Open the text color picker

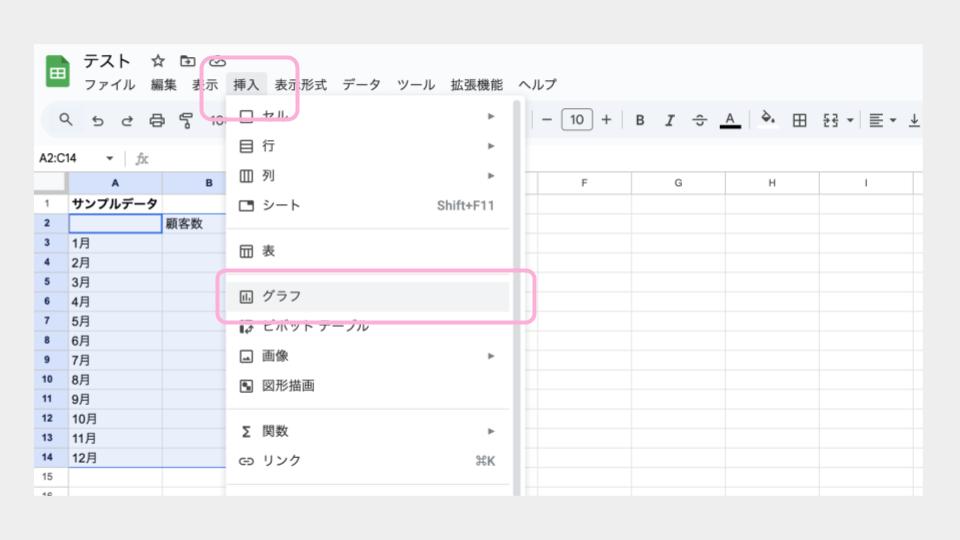tap(730, 120)
